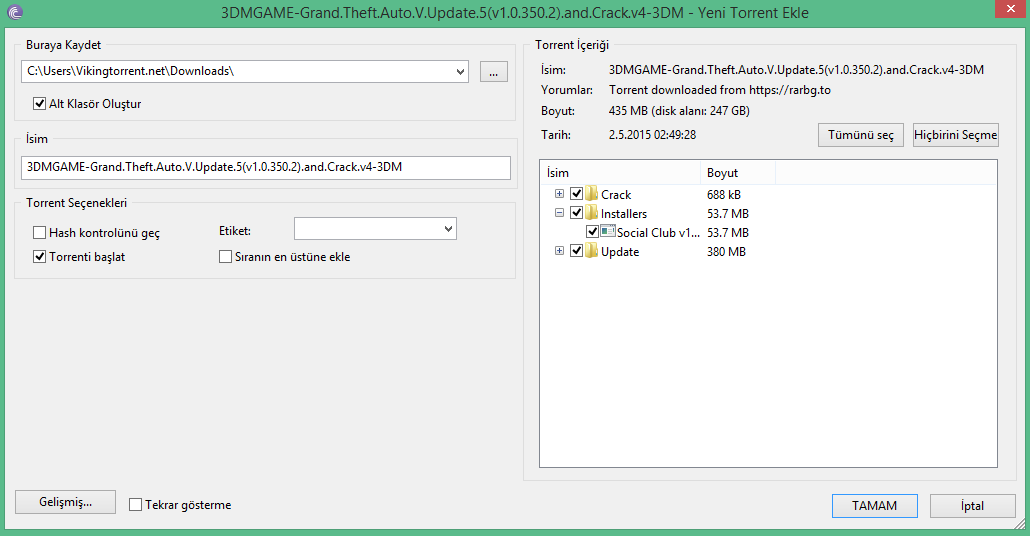The width and height of the screenshot is (1030, 536).
Task: Uncheck the Social Club file checkbox
Action: pos(592,232)
